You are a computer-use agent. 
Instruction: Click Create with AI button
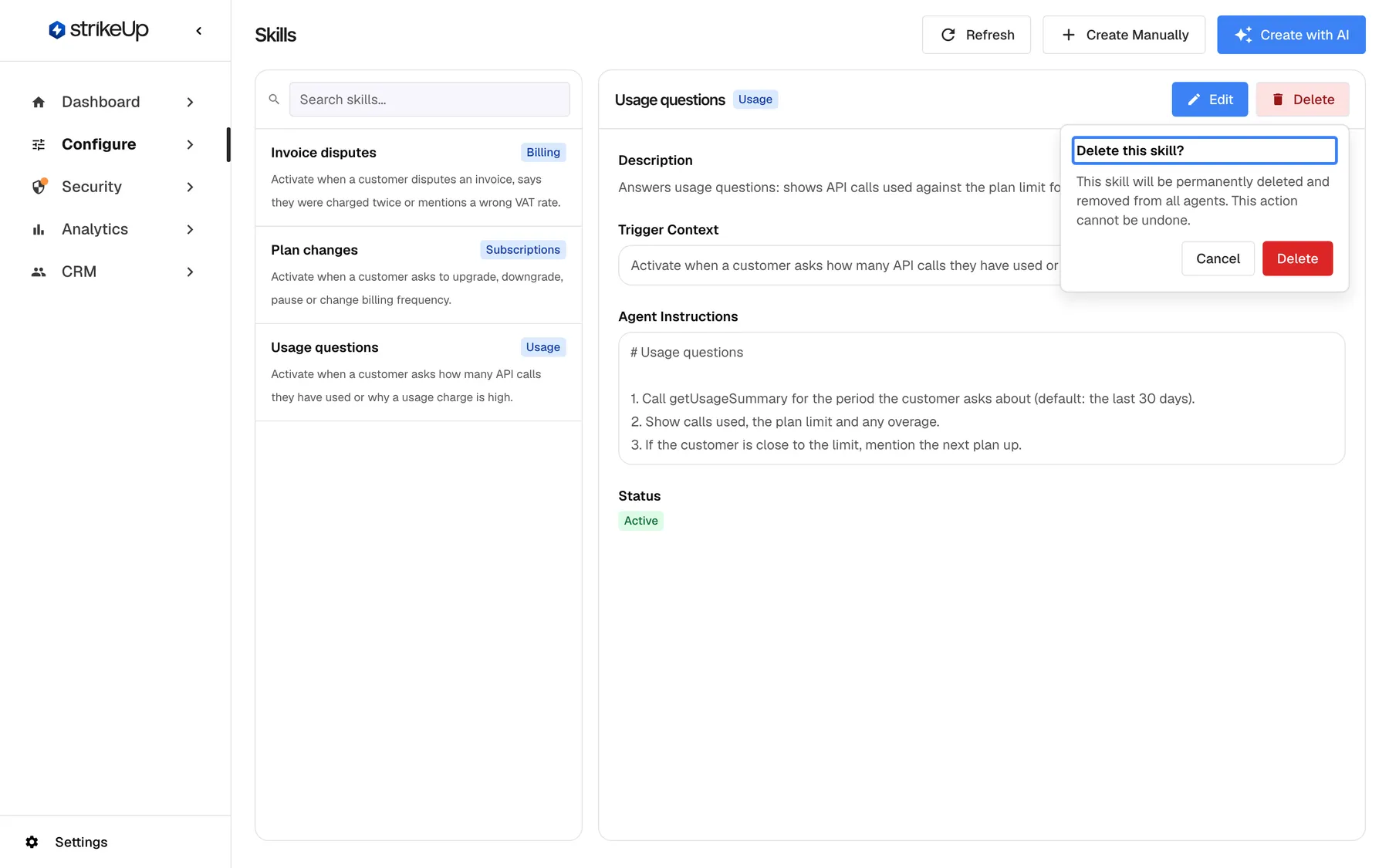pyautogui.click(x=1291, y=35)
